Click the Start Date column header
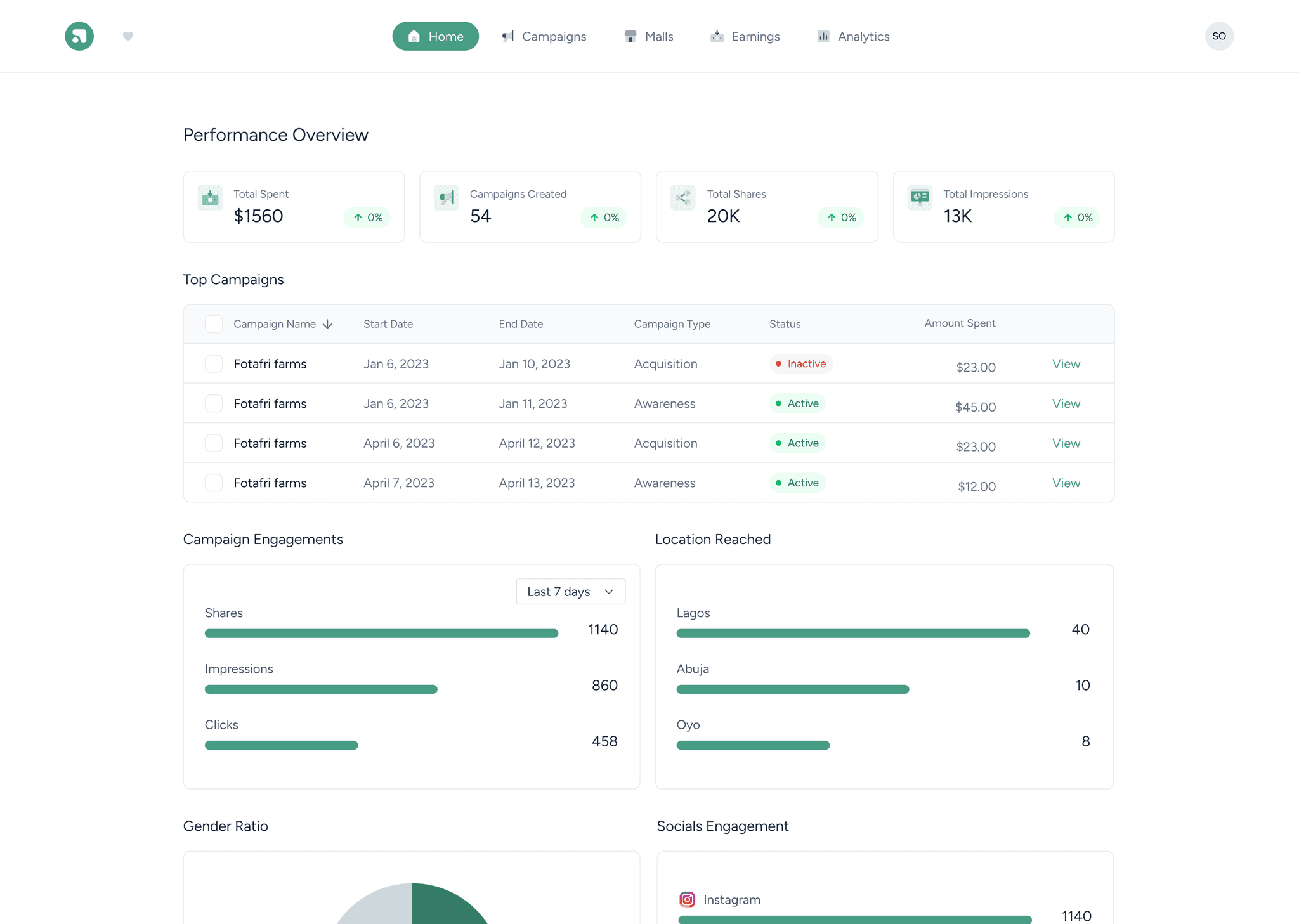Viewport: 1299px width, 924px height. (388, 324)
